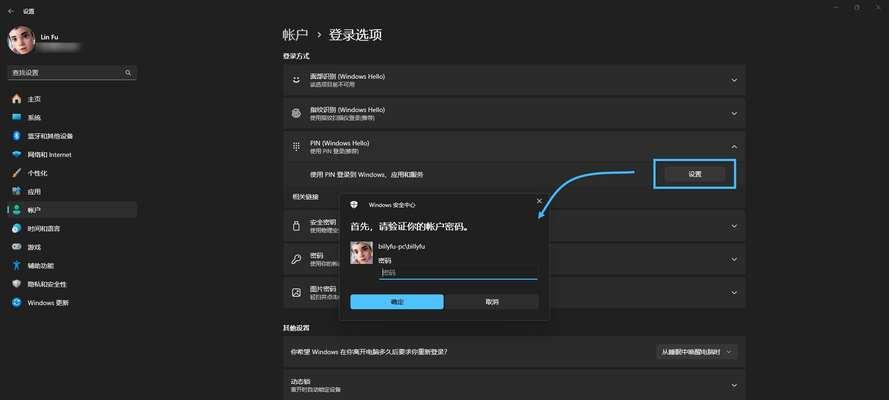Expand the fingerprint recognition (Windows Hello) row

tap(734, 113)
